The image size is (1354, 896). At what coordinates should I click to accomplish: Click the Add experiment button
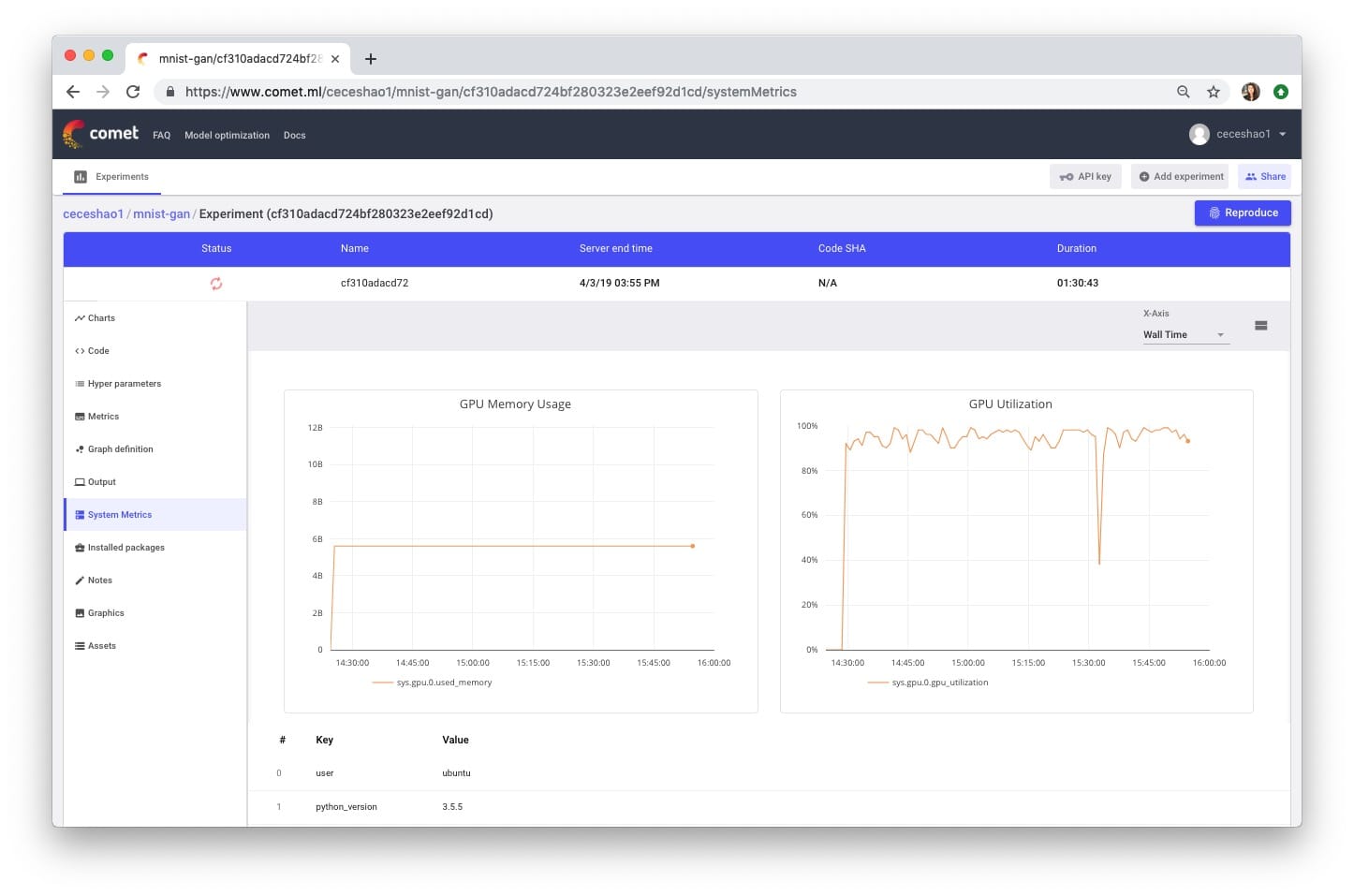coord(1180,177)
